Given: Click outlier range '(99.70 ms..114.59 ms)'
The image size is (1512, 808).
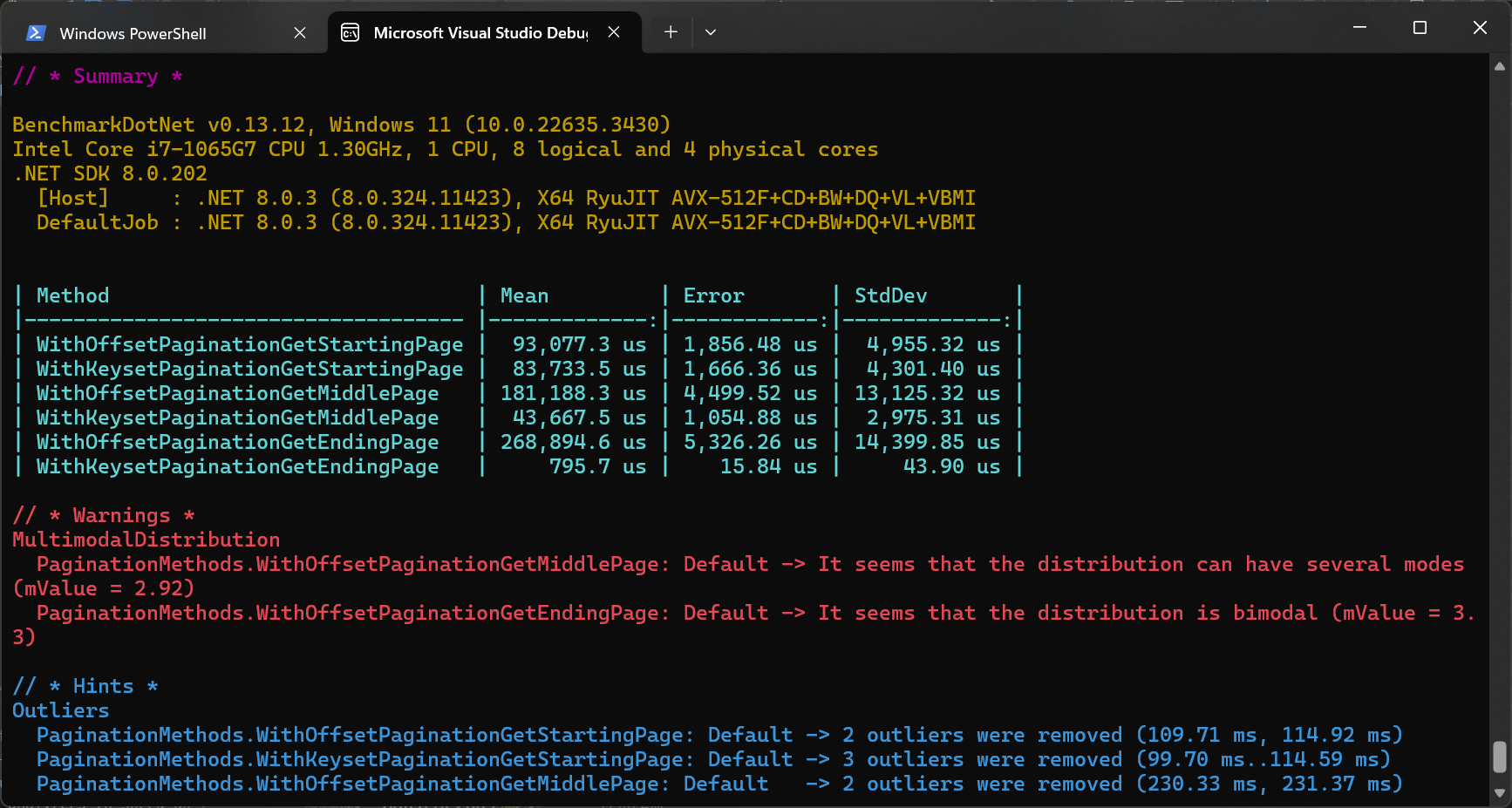Looking at the screenshot, I should point(1263,760).
